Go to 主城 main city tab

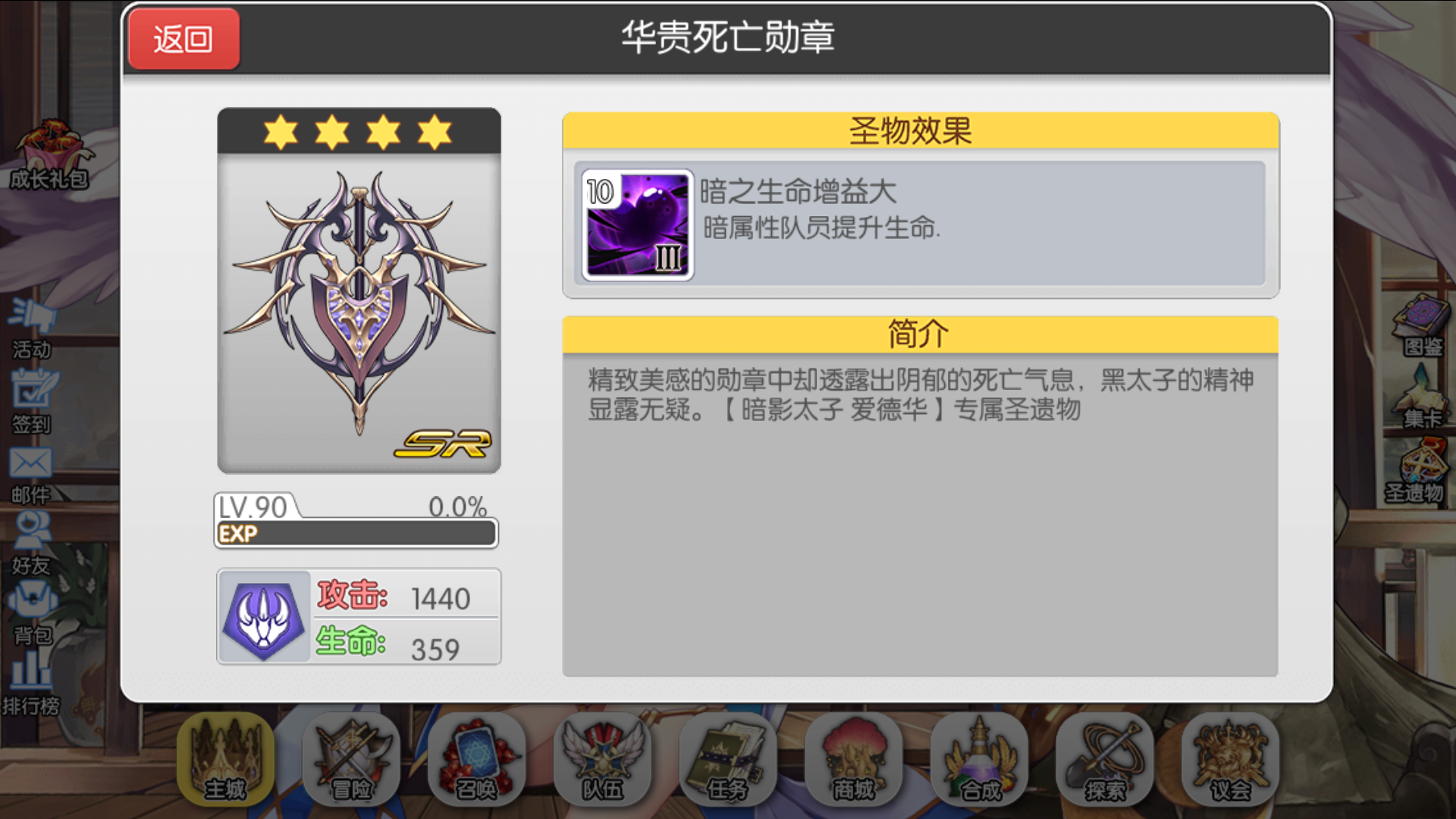coord(225,759)
